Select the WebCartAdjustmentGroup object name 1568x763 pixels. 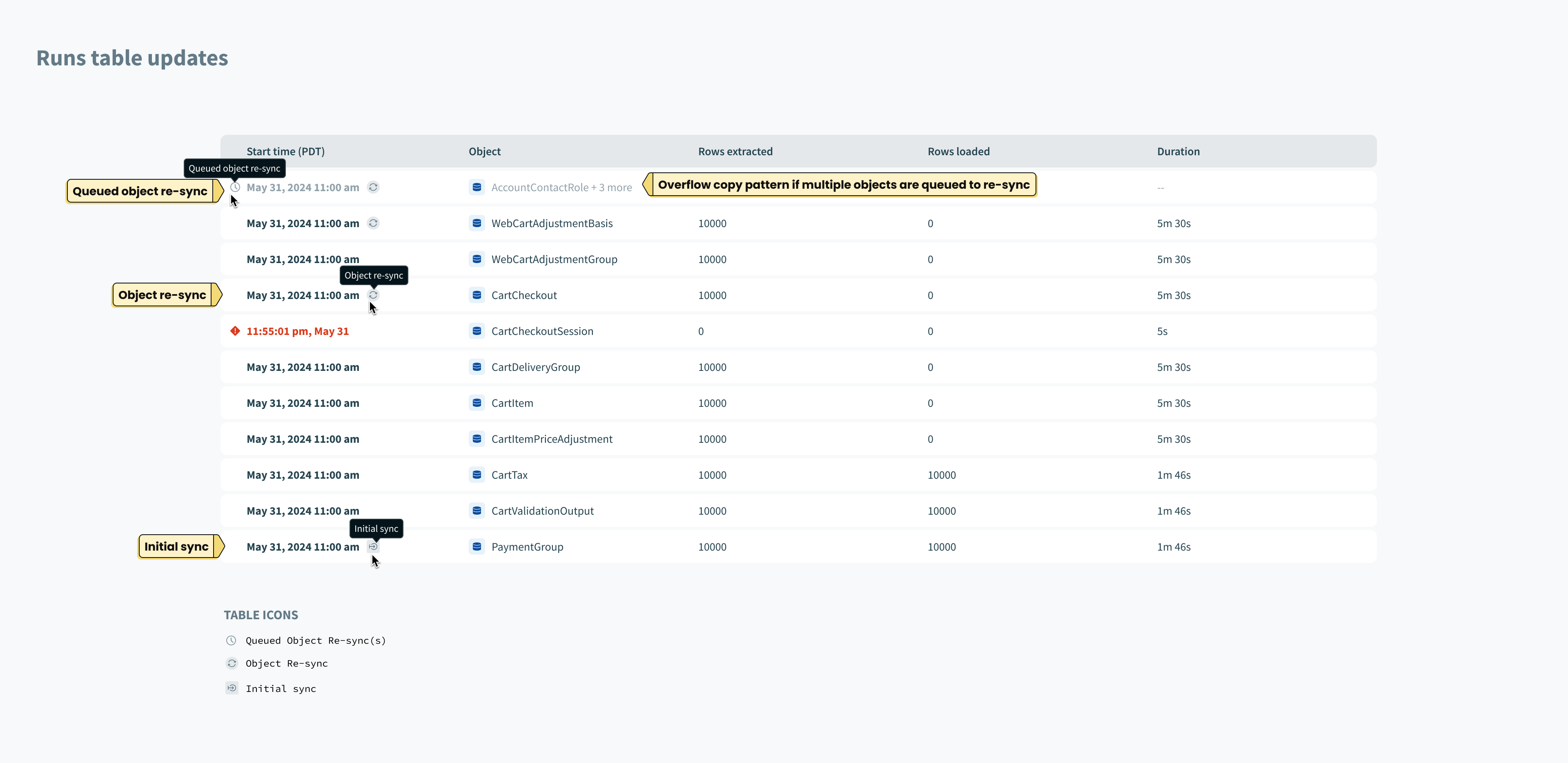pyautogui.click(x=554, y=259)
